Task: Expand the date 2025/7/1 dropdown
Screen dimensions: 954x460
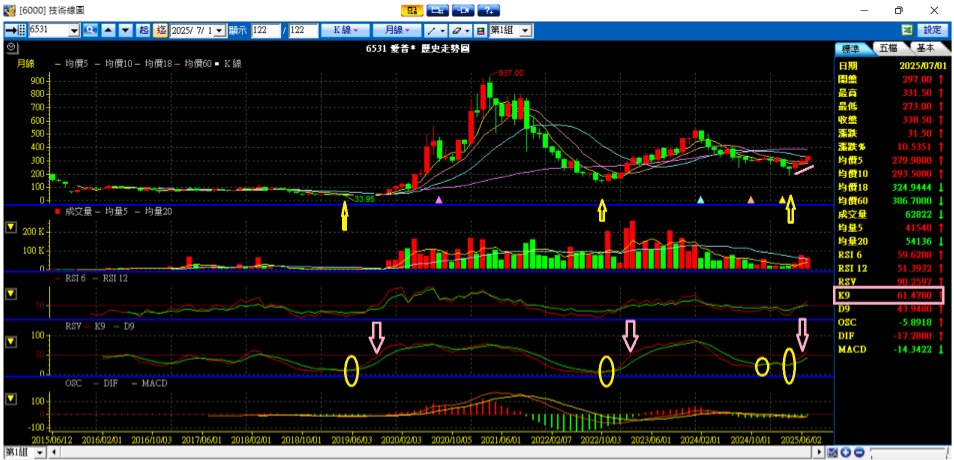Action: click(221, 31)
